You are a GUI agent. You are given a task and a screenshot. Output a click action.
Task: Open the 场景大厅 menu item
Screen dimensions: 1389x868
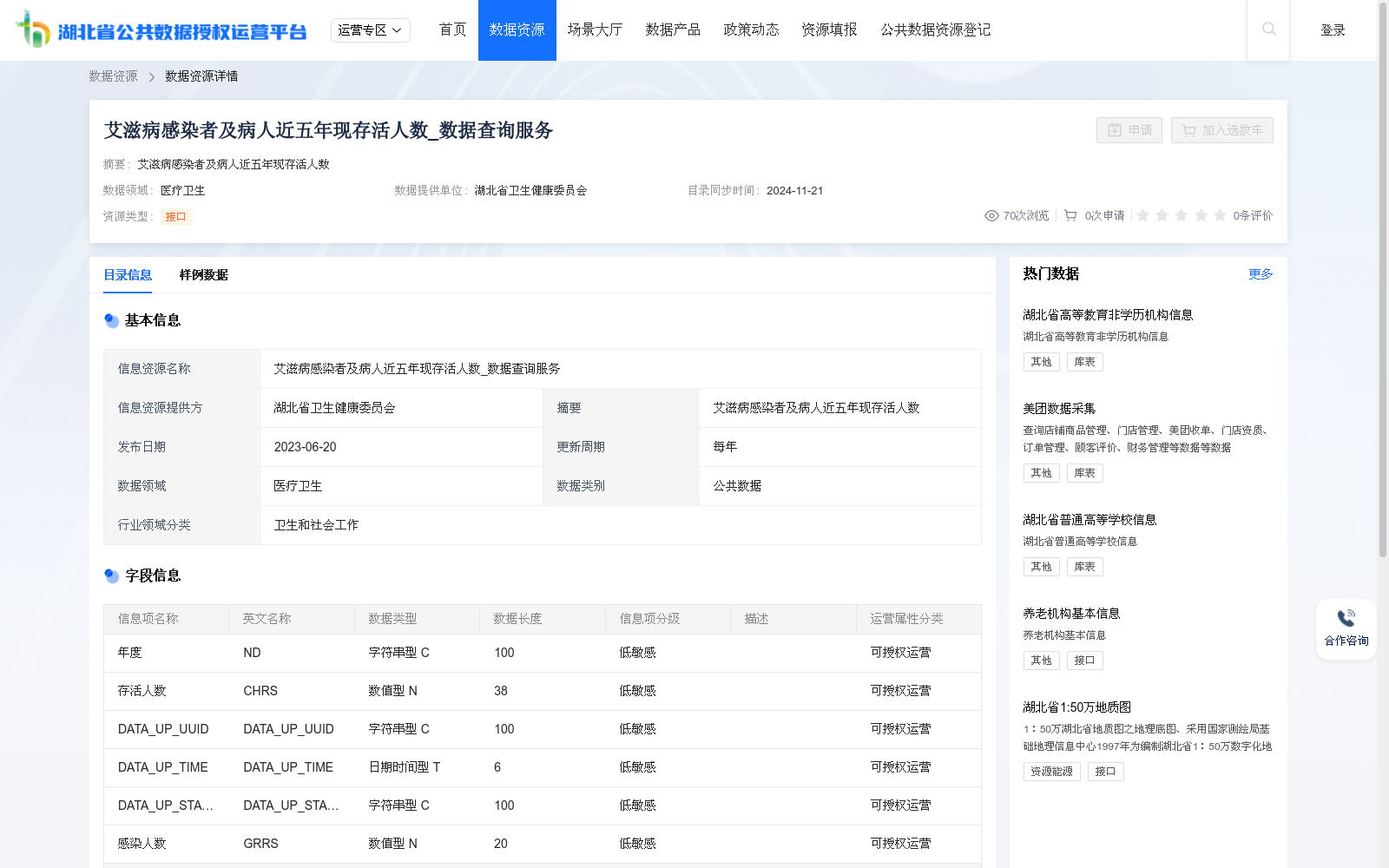(594, 30)
